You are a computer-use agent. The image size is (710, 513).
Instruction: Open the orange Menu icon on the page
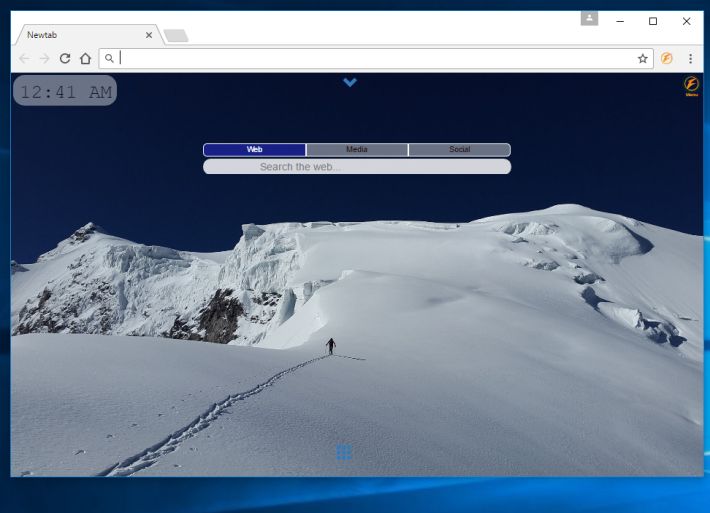tap(691, 86)
